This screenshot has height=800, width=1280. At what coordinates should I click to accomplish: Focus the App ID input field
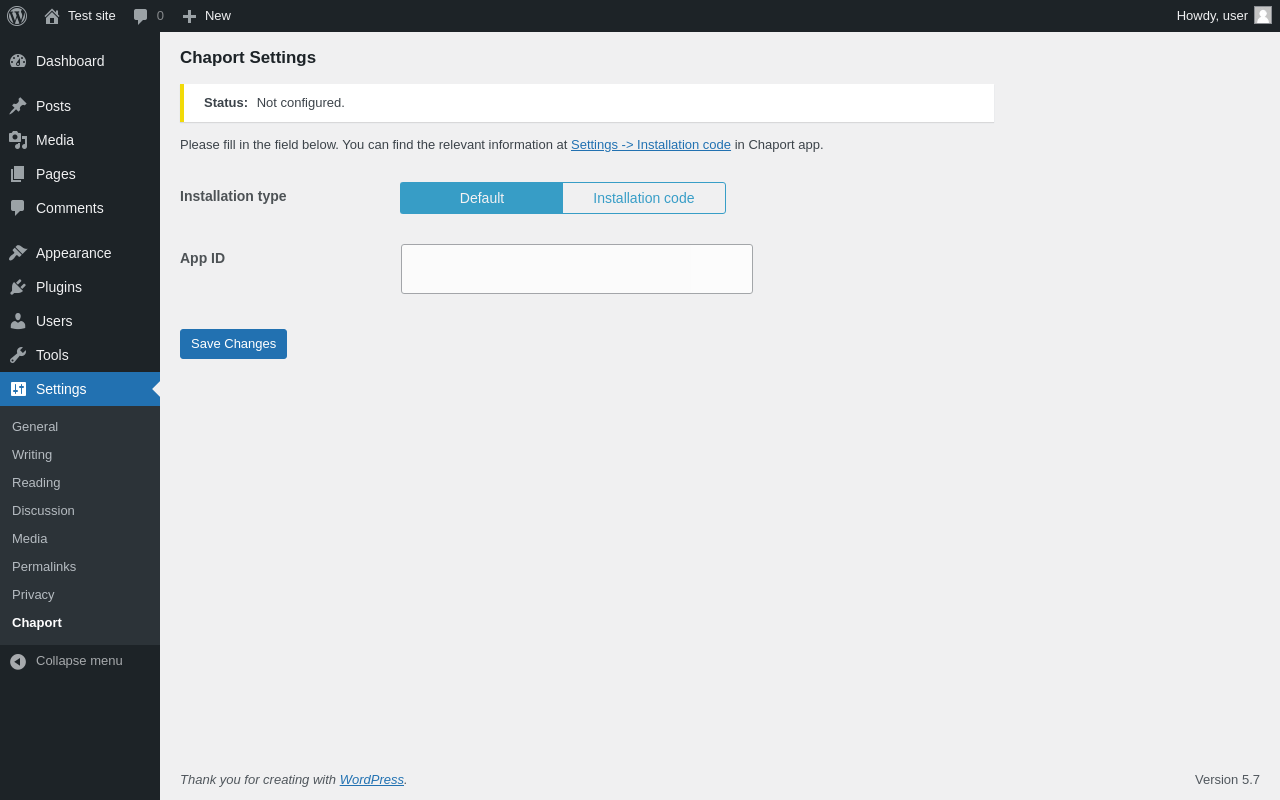tap(577, 269)
